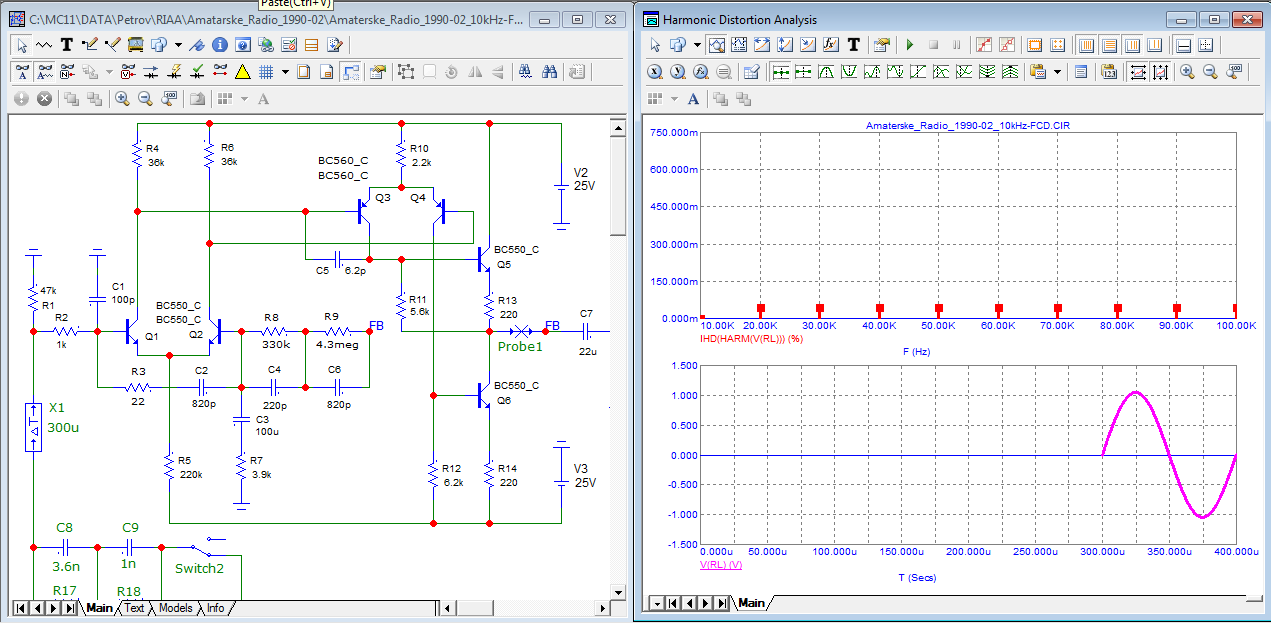Click the Wire mode tool icon
1271x623 pixels.
point(91,45)
